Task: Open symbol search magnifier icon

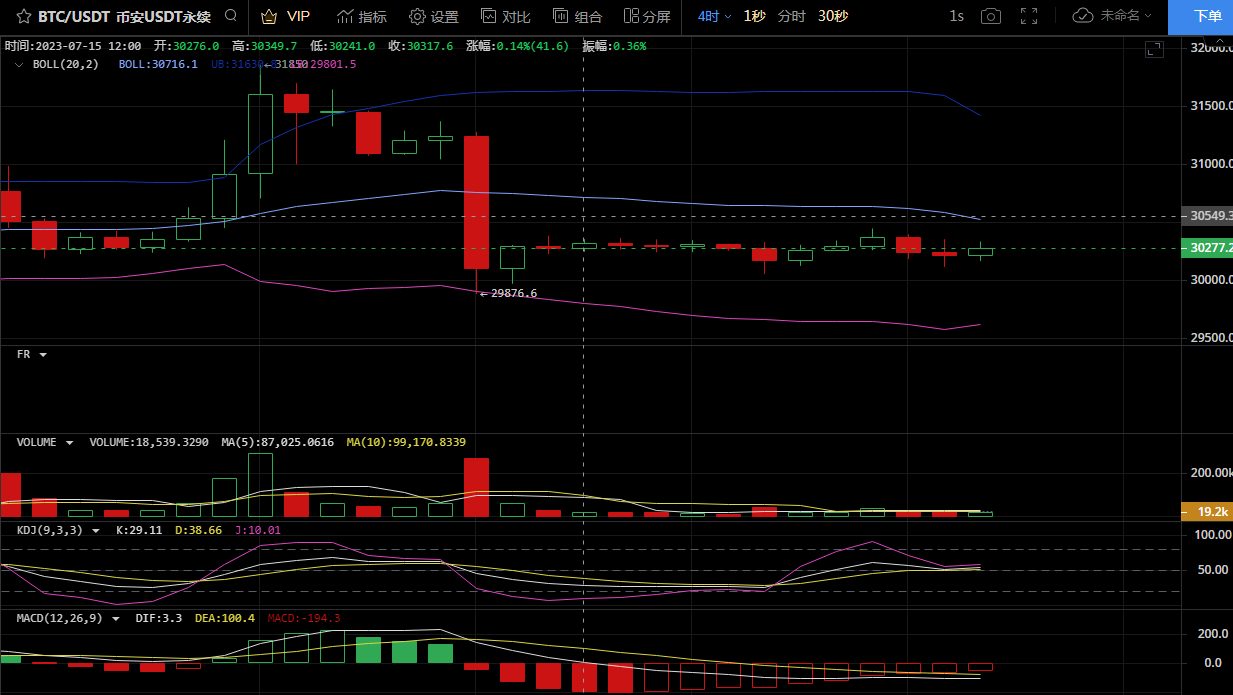Action: pyautogui.click(x=232, y=16)
